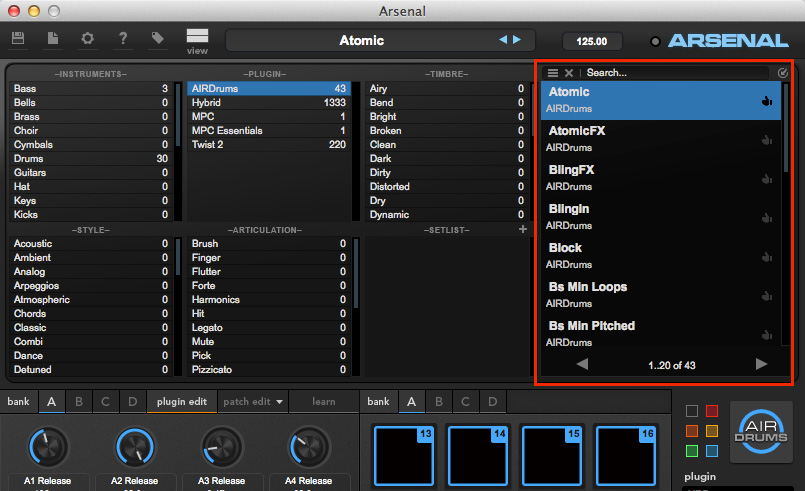Add a new setlist with the plus icon
This screenshot has height=491, width=805.
click(523, 229)
